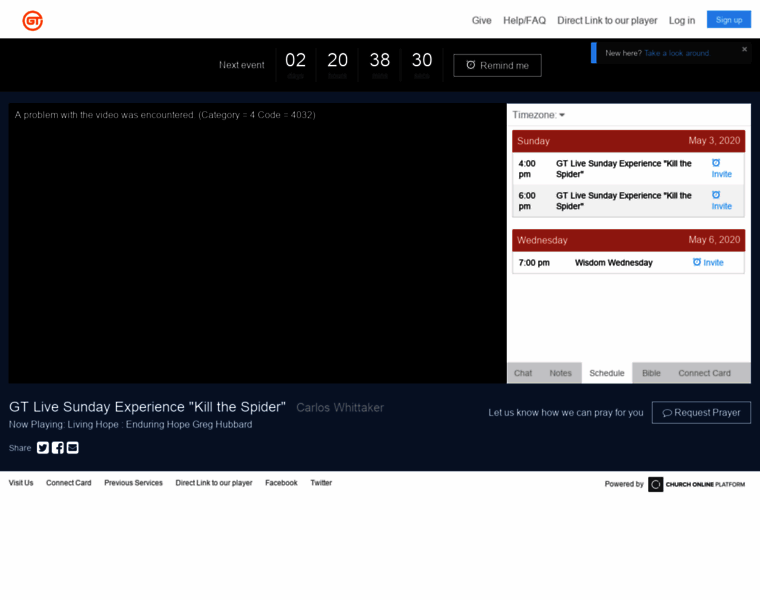This screenshot has height=600, width=760.
Task: Open the Twitter footer link
Action: pos(321,483)
